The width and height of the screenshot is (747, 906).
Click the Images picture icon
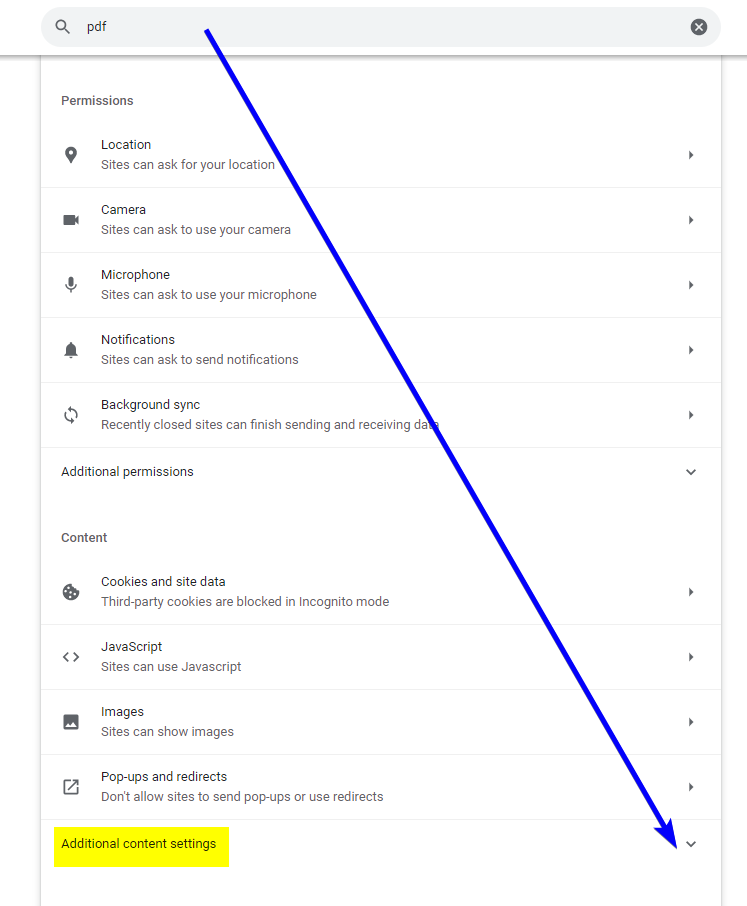70,722
